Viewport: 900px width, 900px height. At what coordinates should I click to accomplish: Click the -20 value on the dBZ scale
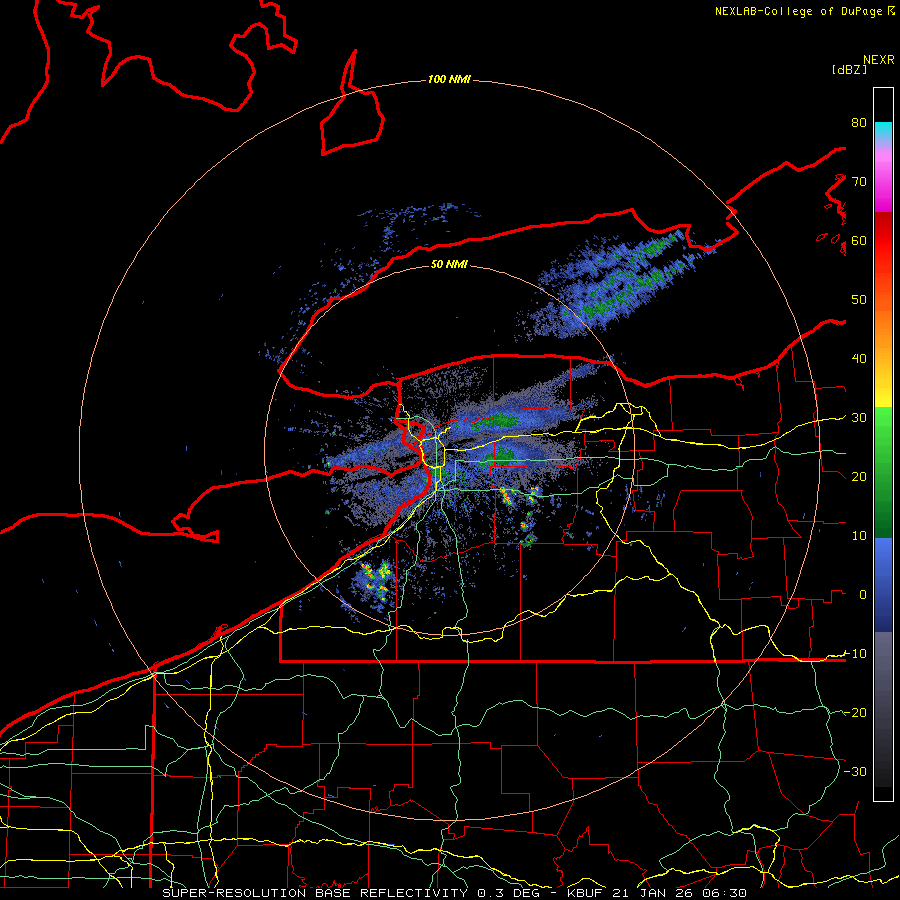[855, 712]
